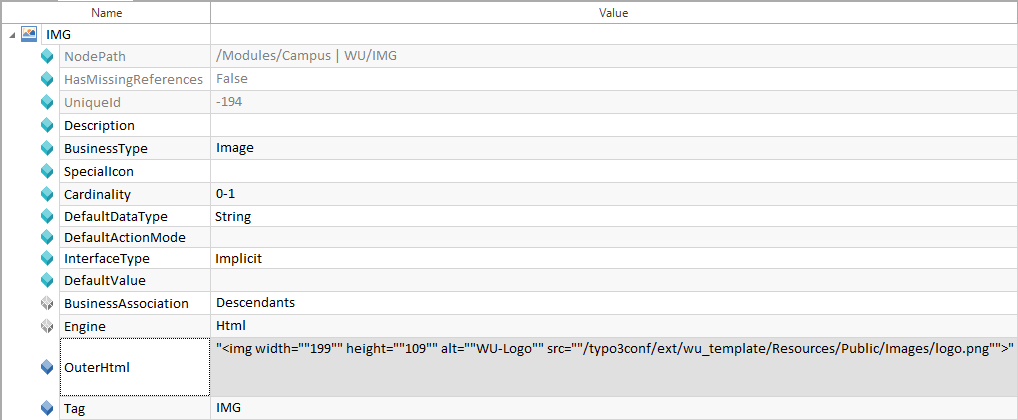Click the gray icon beside BusinessAssociation
The width and height of the screenshot is (1018, 420).
(46, 303)
